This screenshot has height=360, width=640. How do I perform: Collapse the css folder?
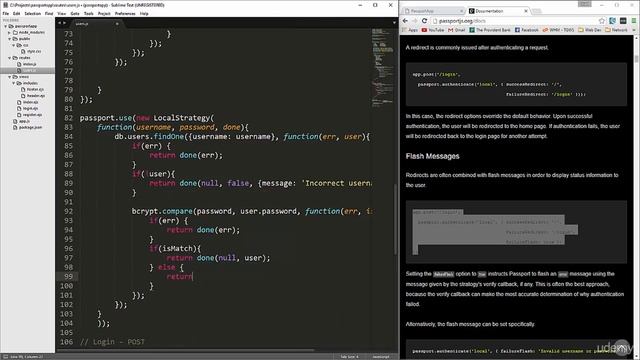pyautogui.click(x=14, y=45)
